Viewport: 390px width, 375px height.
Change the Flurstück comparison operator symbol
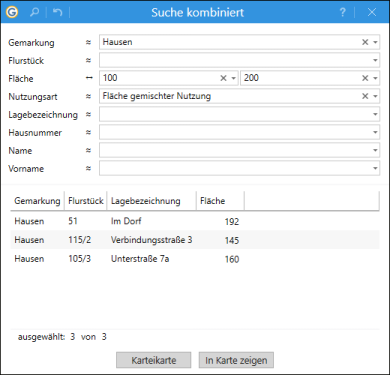88,60
